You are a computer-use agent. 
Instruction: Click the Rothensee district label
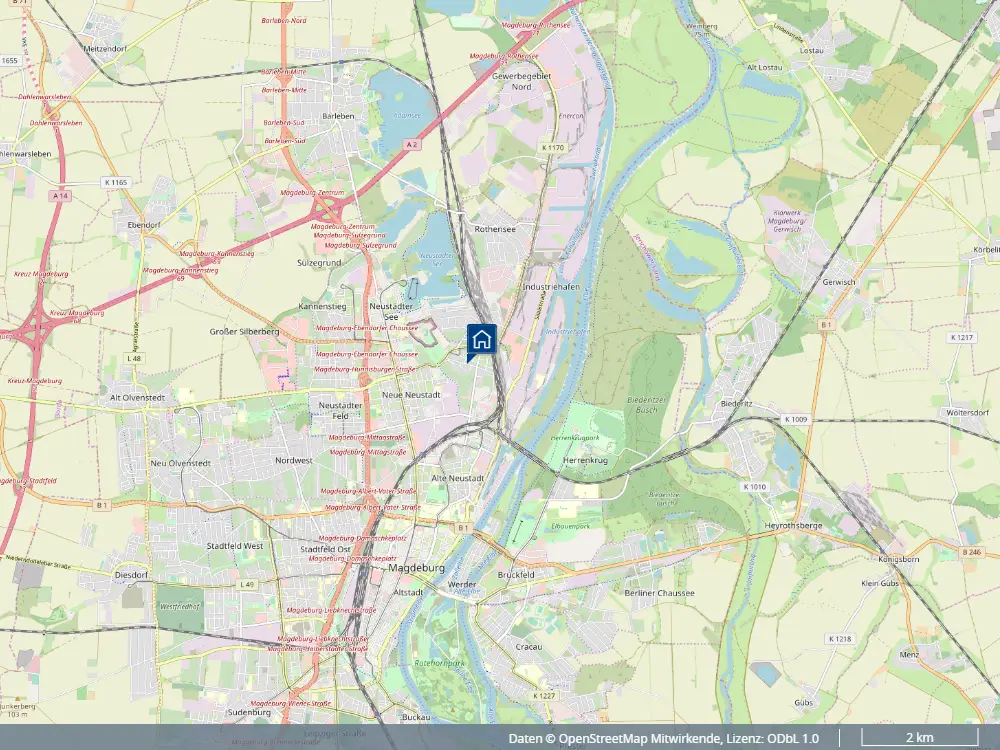click(495, 228)
